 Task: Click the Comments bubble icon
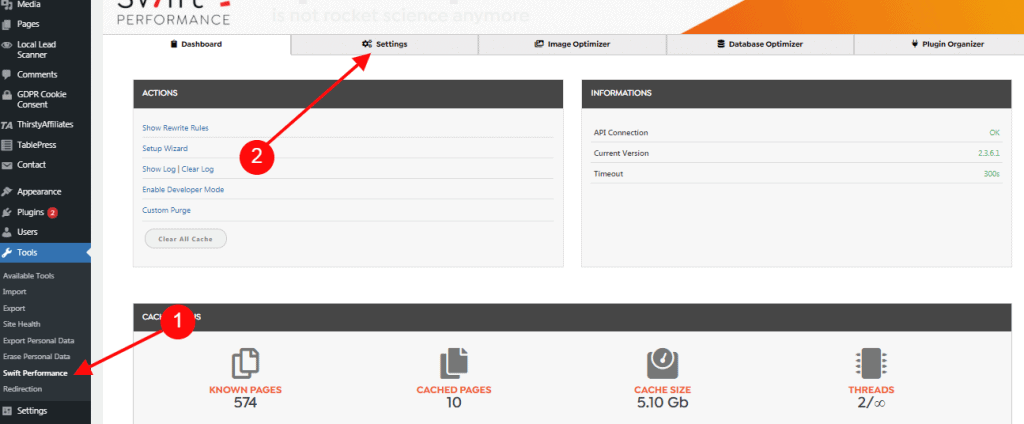pos(7,74)
